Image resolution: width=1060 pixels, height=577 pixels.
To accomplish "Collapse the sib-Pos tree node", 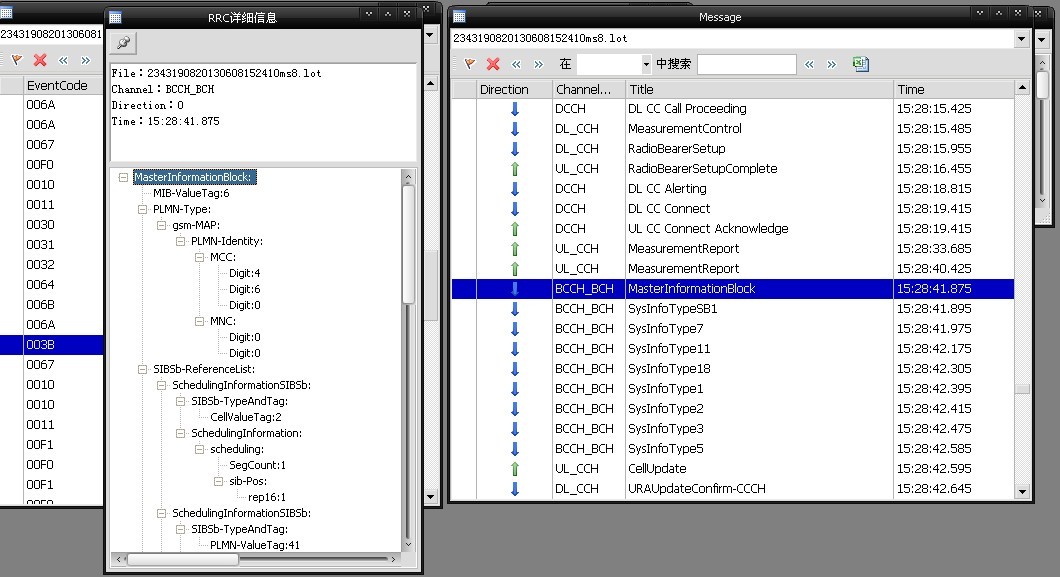I will click(218, 482).
